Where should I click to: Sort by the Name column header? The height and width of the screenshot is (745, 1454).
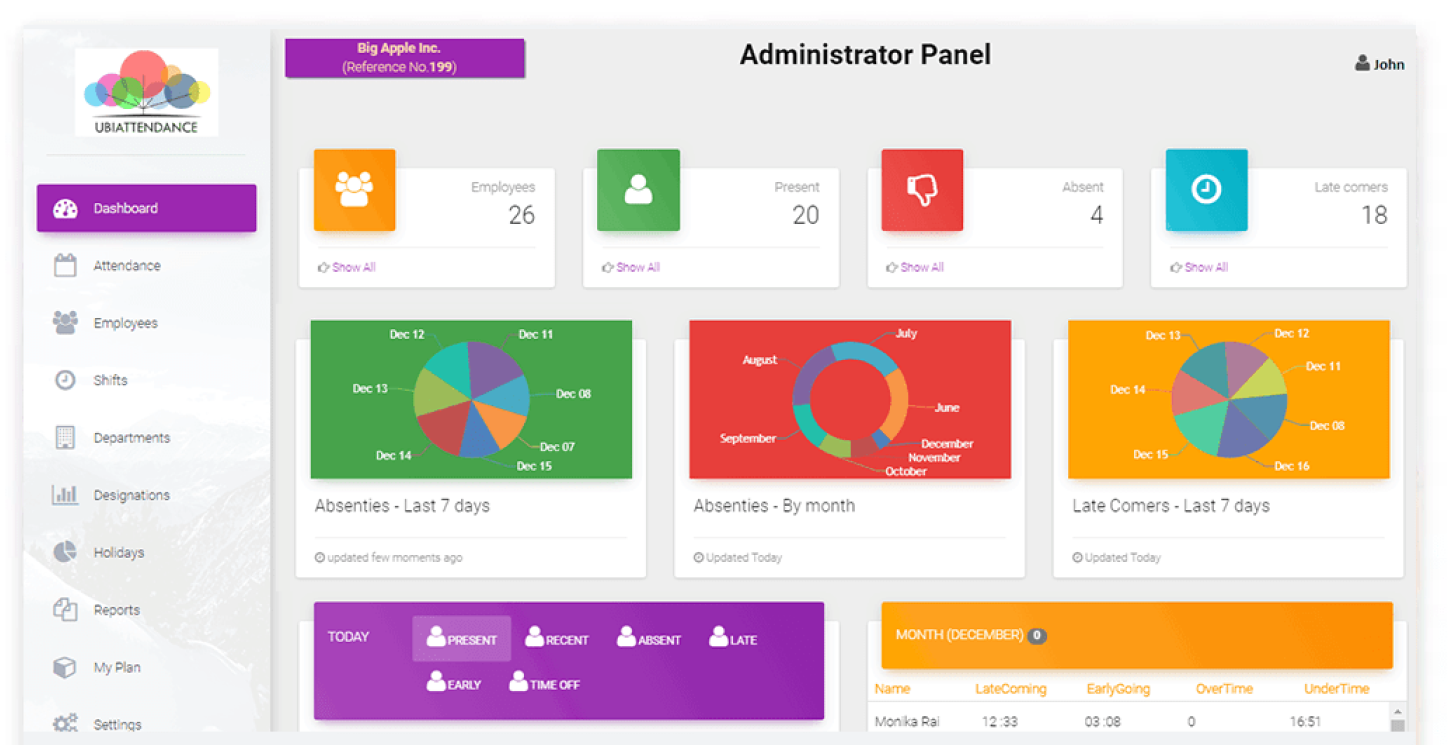click(x=893, y=689)
